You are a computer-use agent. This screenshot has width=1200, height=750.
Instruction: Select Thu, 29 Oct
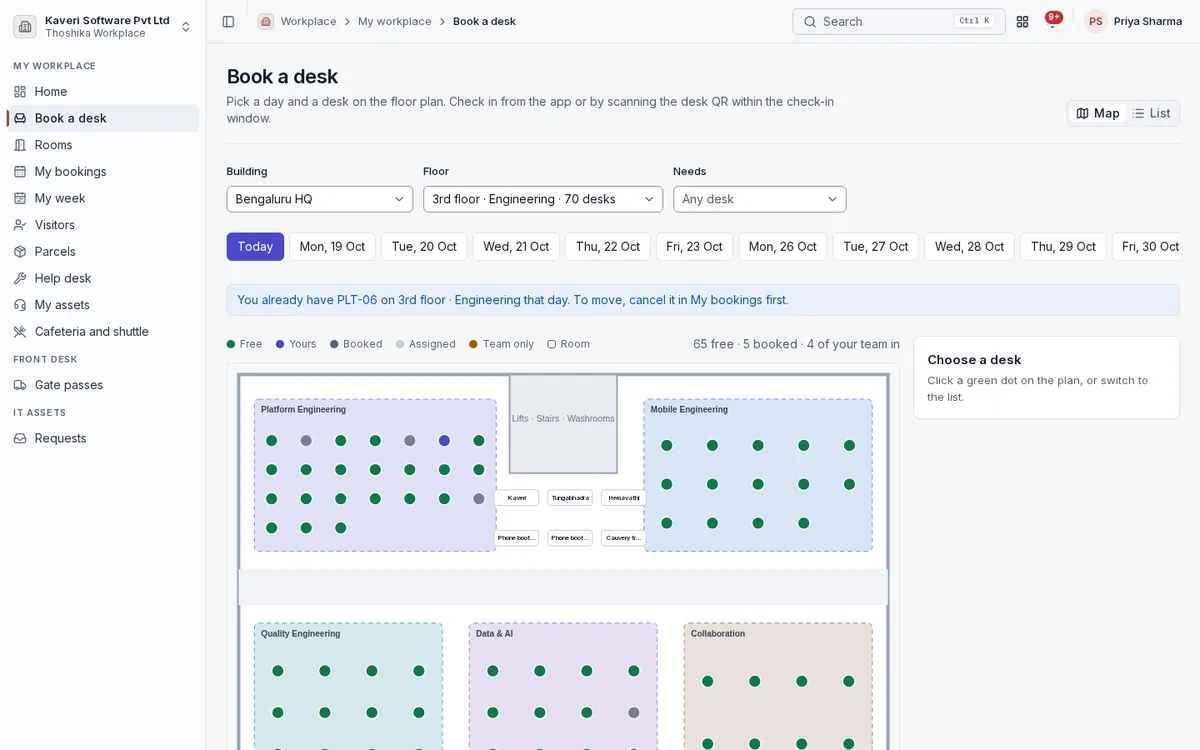point(1063,247)
